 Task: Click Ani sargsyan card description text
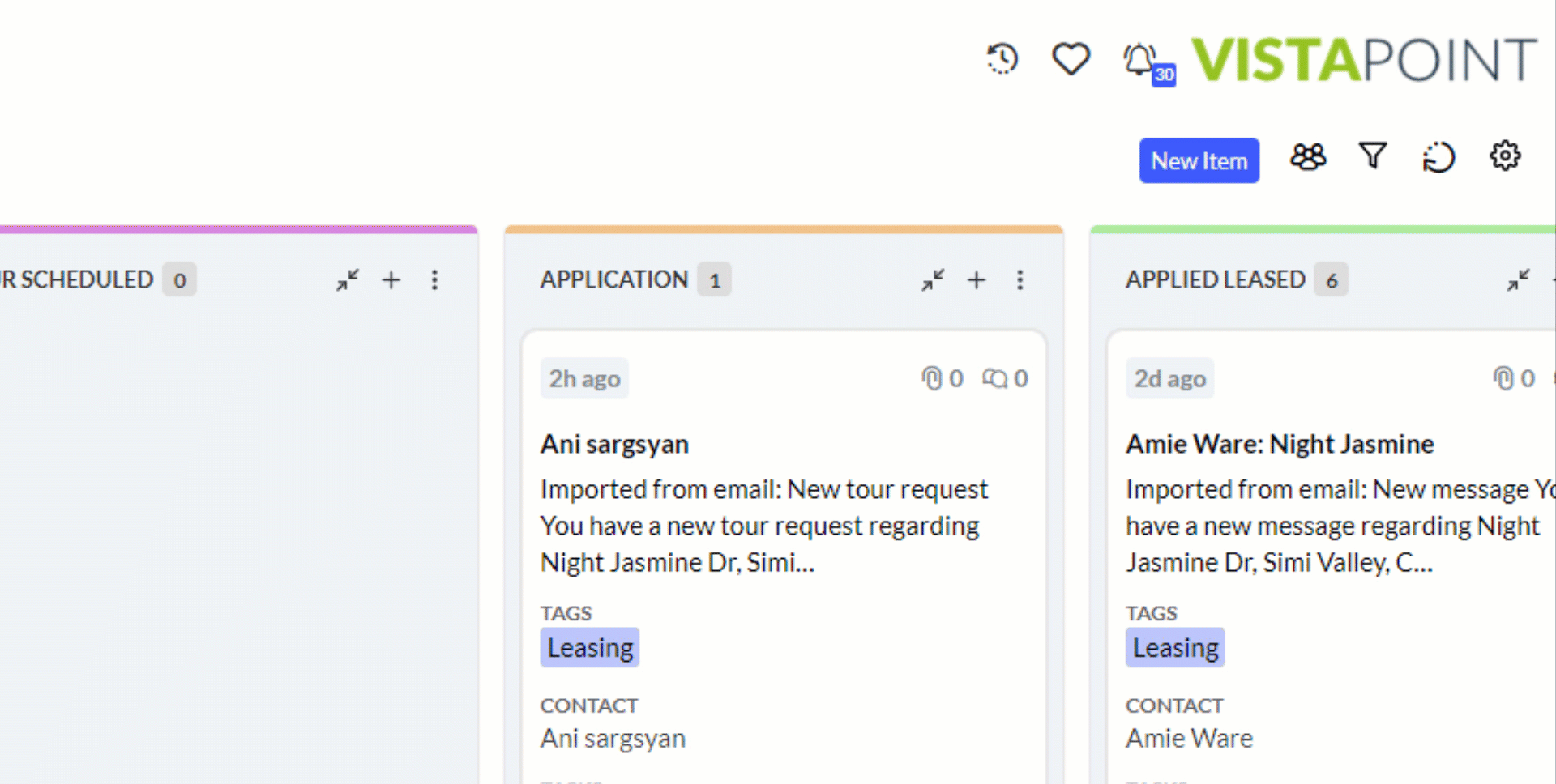763,526
